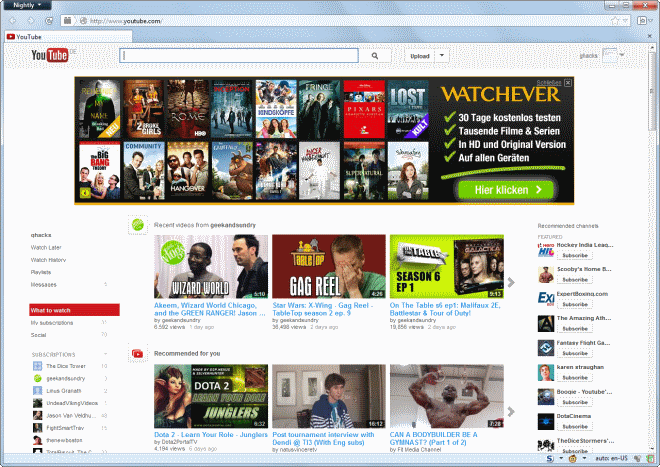Play Wizard World video thumbnail

(x=211, y=267)
